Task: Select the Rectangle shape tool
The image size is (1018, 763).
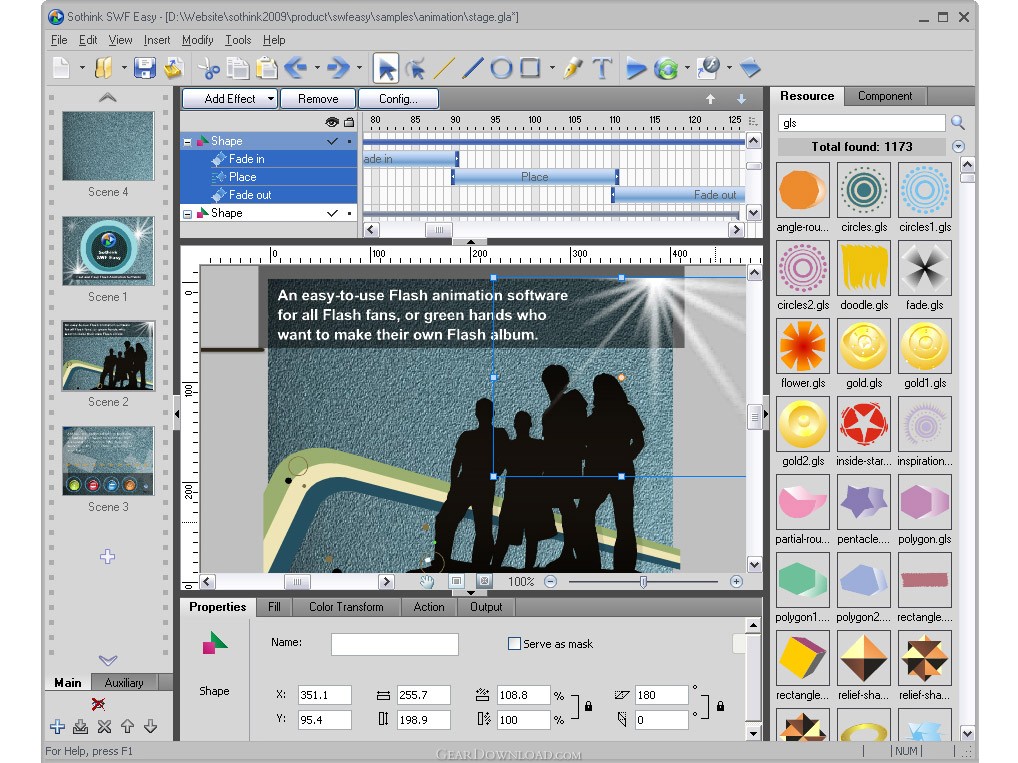Action: (530, 68)
